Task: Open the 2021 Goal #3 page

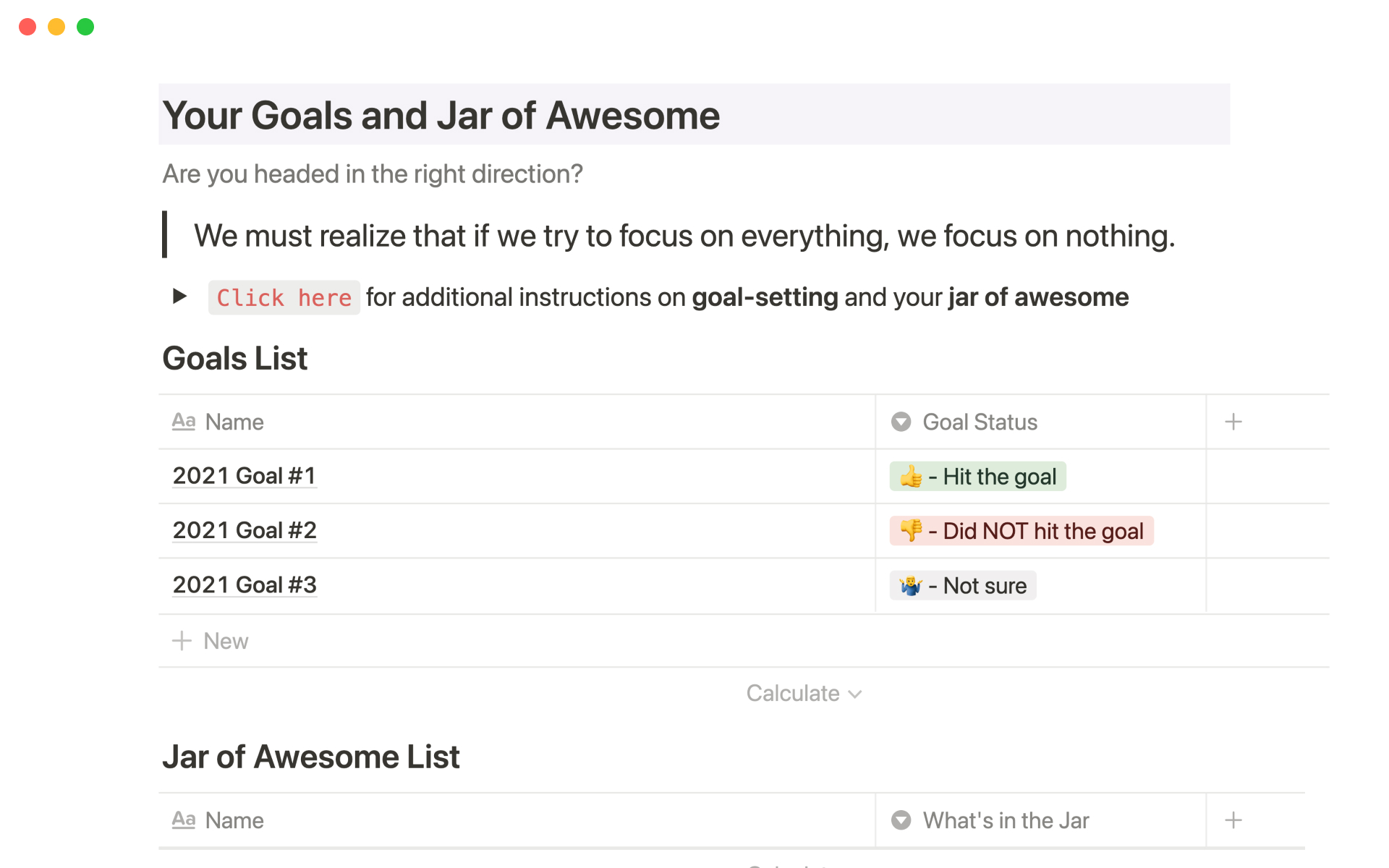Action: click(245, 585)
